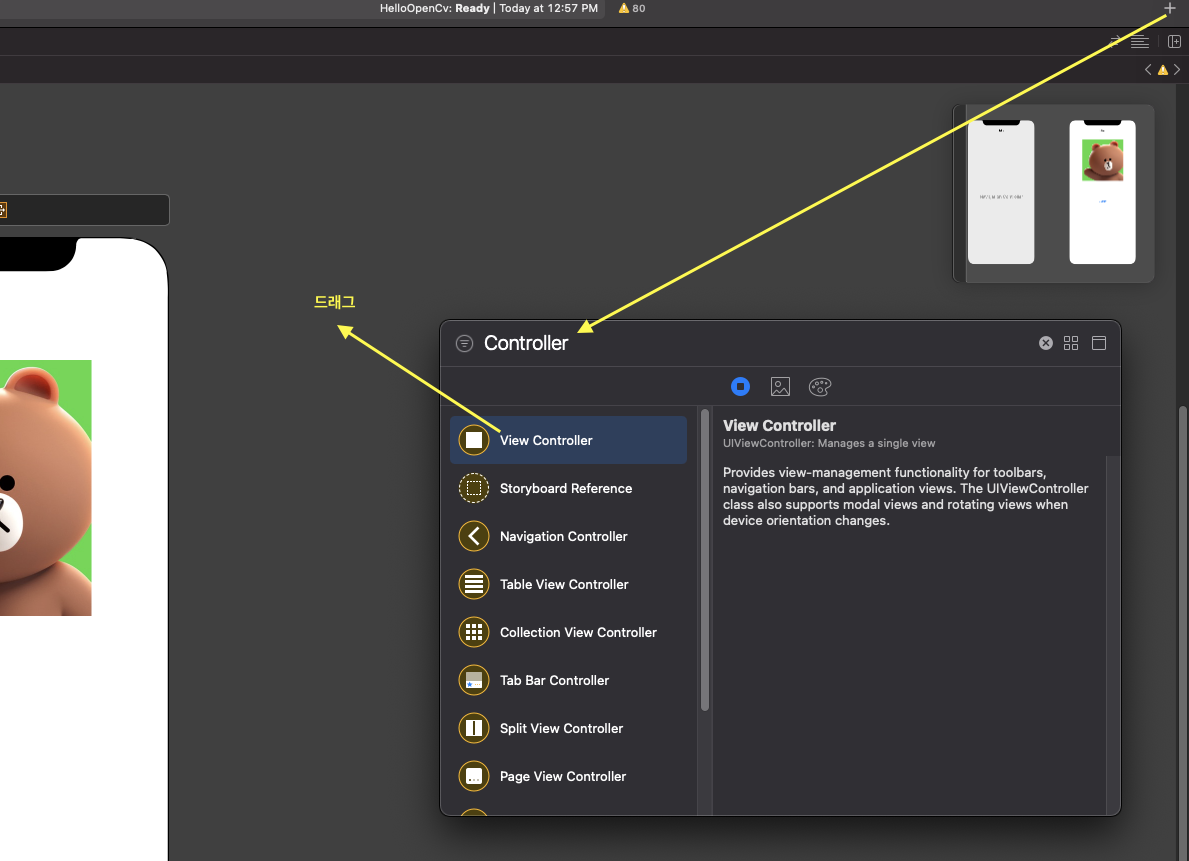
Task: Go to the previous issue with the left chevron
Action: [x=1148, y=70]
